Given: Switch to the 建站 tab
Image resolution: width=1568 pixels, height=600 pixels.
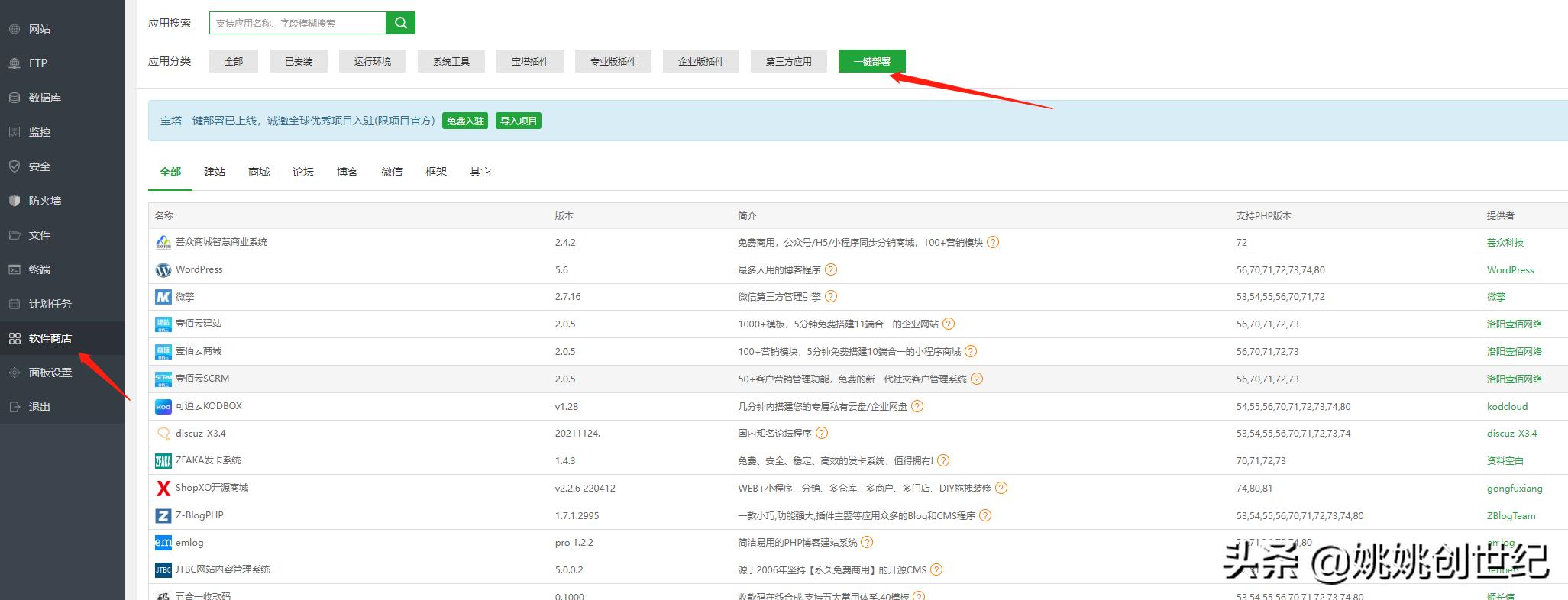Looking at the screenshot, I should click(215, 173).
